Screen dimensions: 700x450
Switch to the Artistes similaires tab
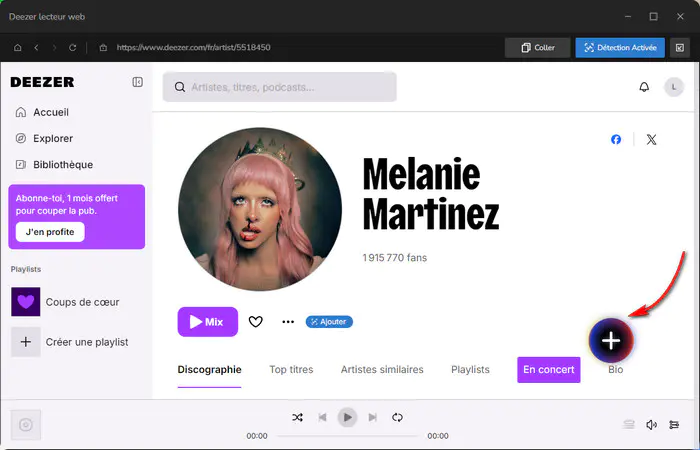click(x=382, y=370)
